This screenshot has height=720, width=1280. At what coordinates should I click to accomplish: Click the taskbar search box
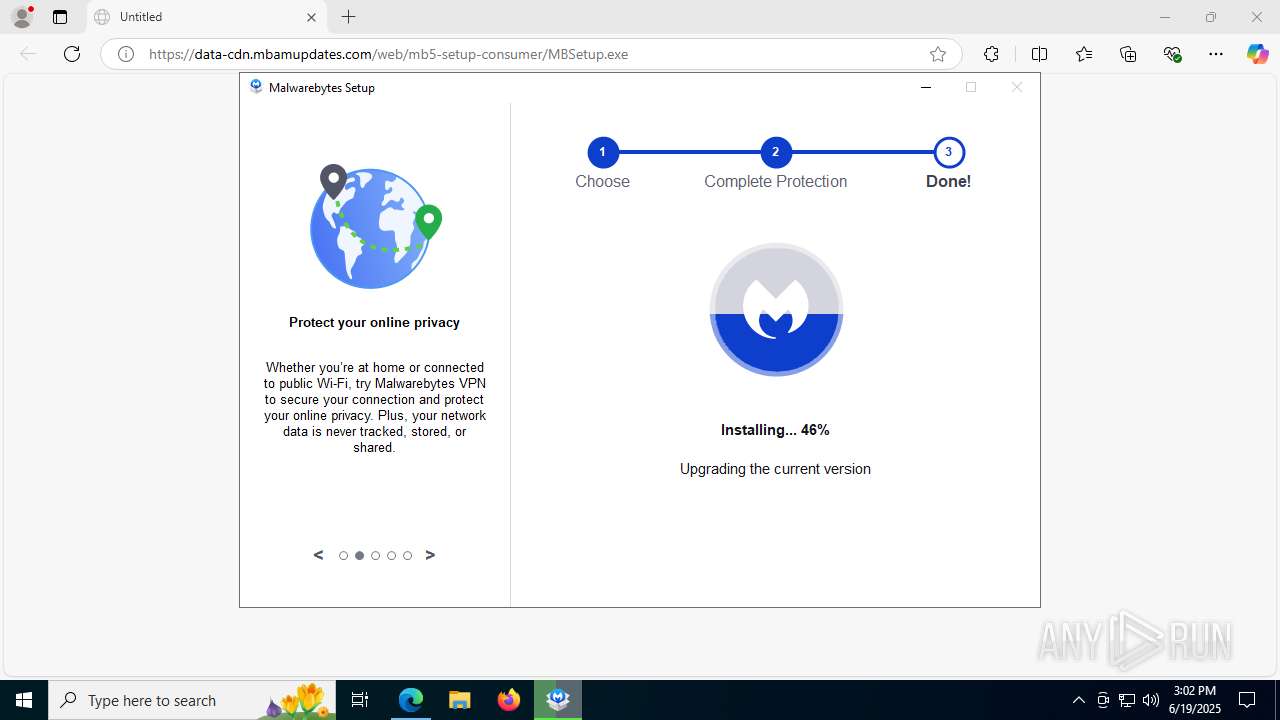click(192, 700)
